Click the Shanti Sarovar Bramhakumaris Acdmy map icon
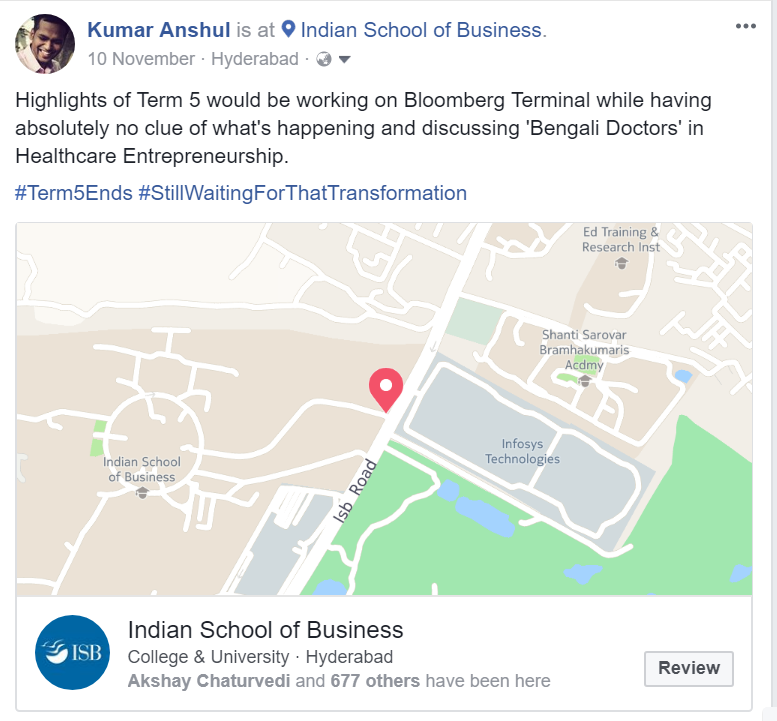777x721 pixels. pos(585,381)
